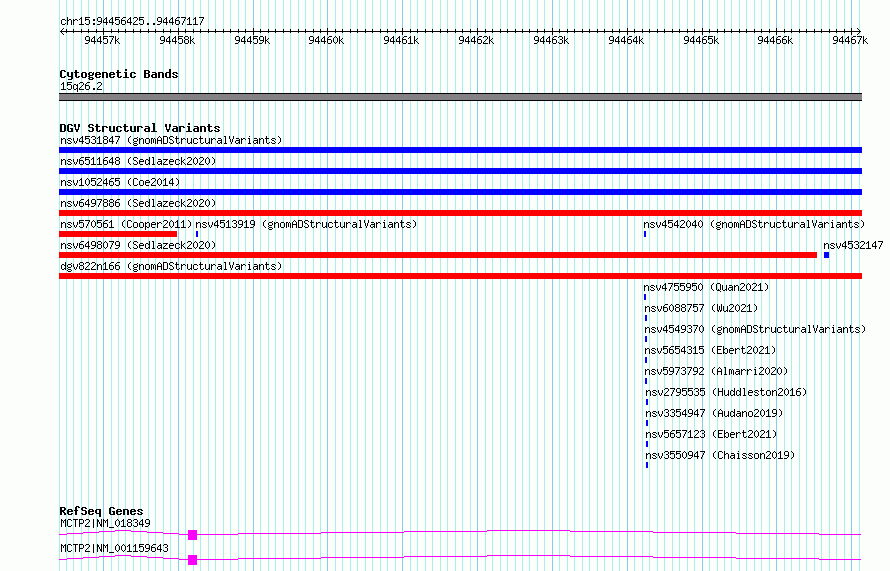Click the 94466k ruler tick label

coord(775,40)
